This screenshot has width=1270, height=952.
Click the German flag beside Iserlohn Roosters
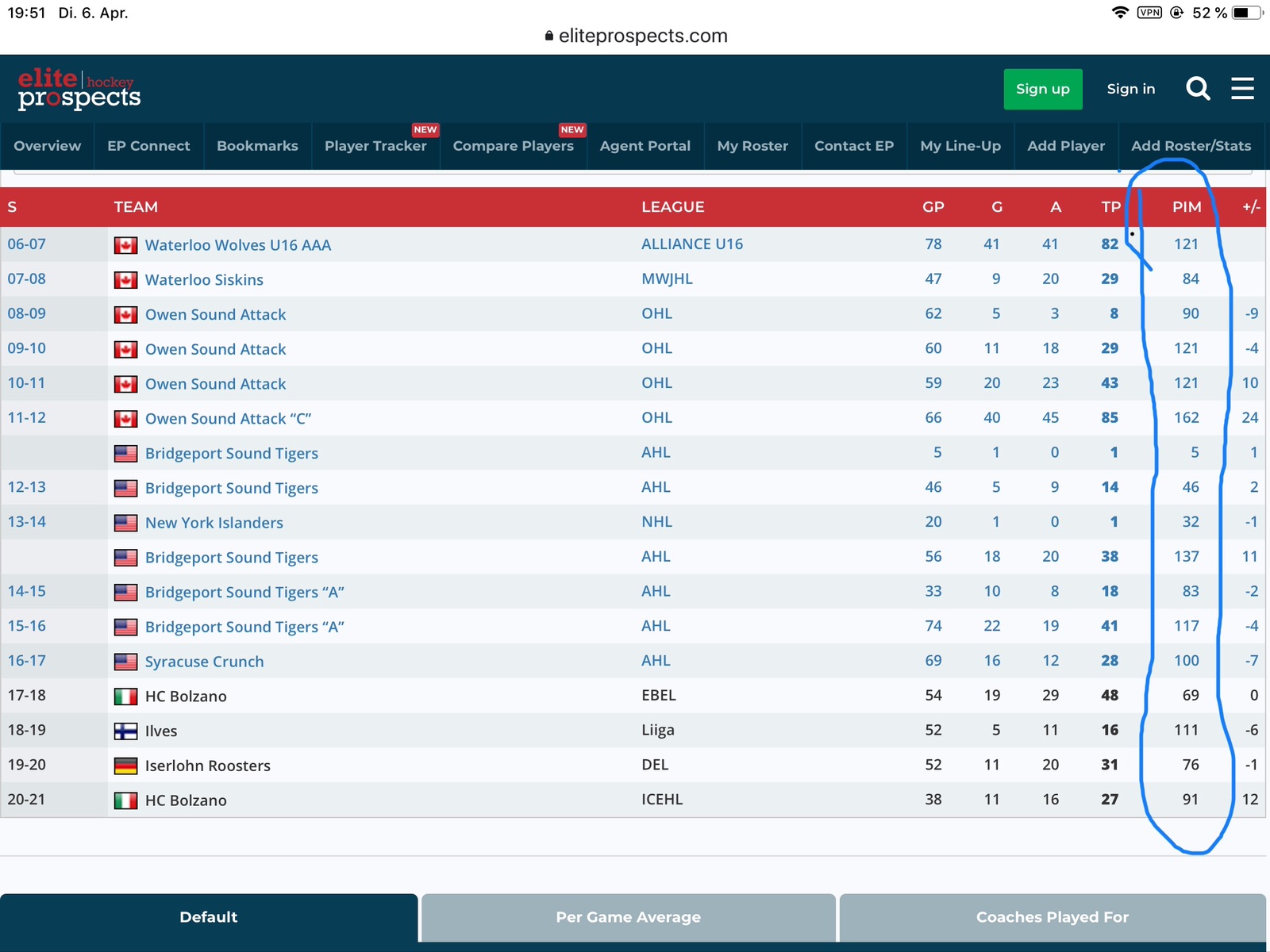(x=125, y=766)
